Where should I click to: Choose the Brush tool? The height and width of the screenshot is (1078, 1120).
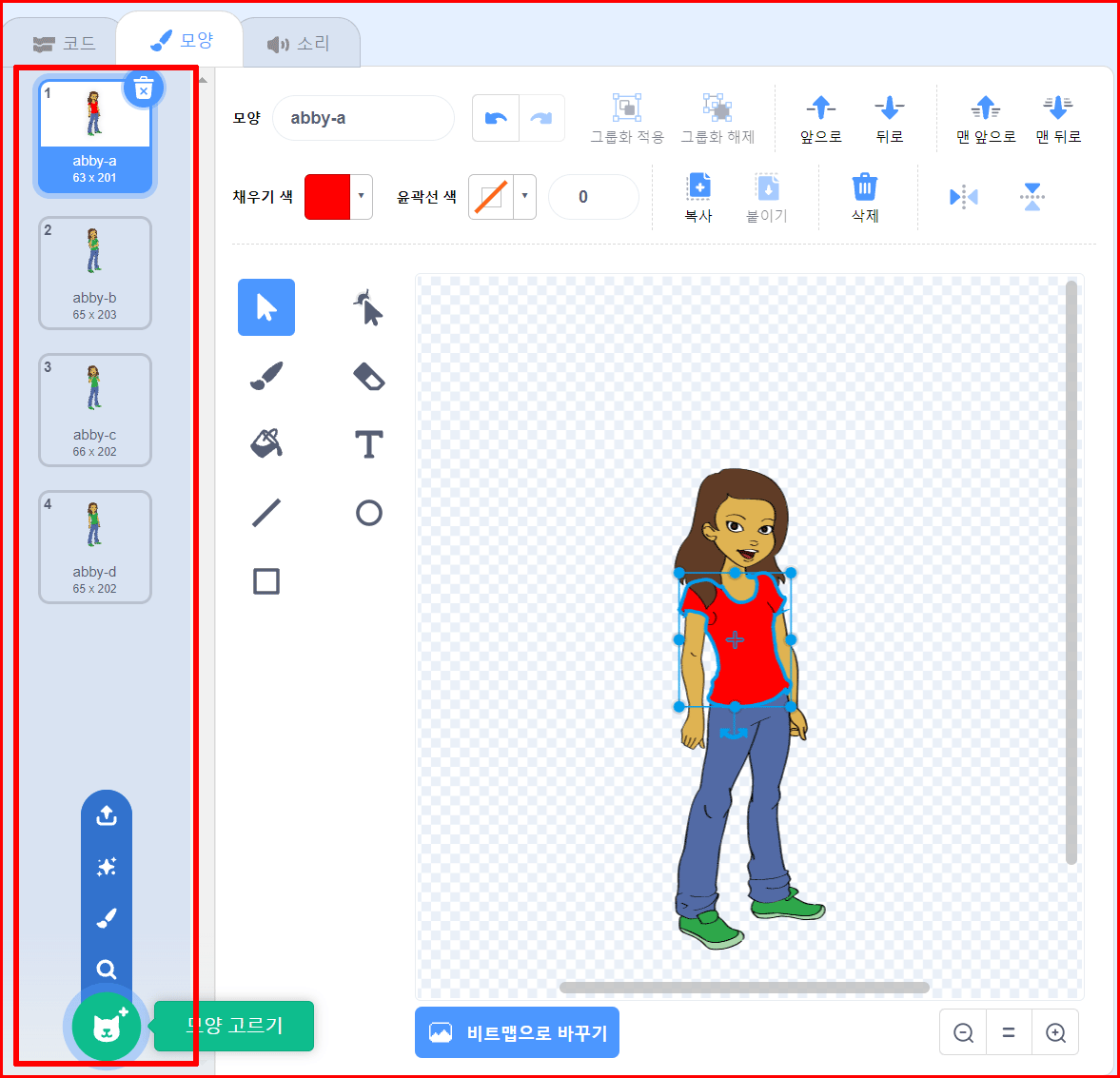tap(265, 376)
